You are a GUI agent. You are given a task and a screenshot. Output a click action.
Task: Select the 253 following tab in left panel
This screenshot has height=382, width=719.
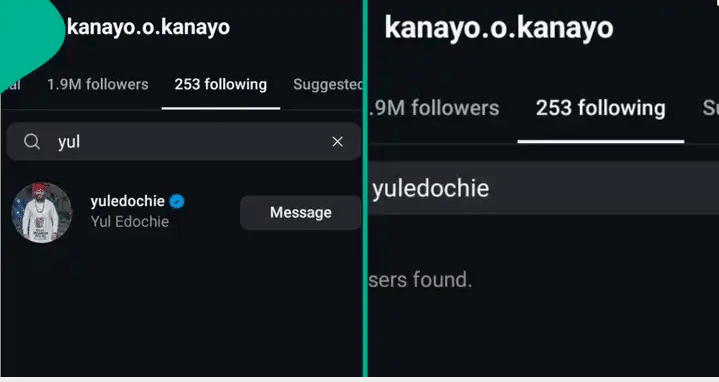221,84
